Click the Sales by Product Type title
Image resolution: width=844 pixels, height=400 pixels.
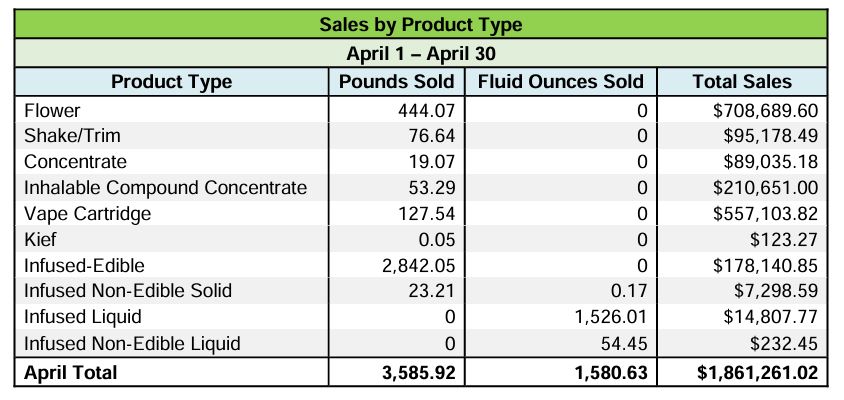click(421, 24)
